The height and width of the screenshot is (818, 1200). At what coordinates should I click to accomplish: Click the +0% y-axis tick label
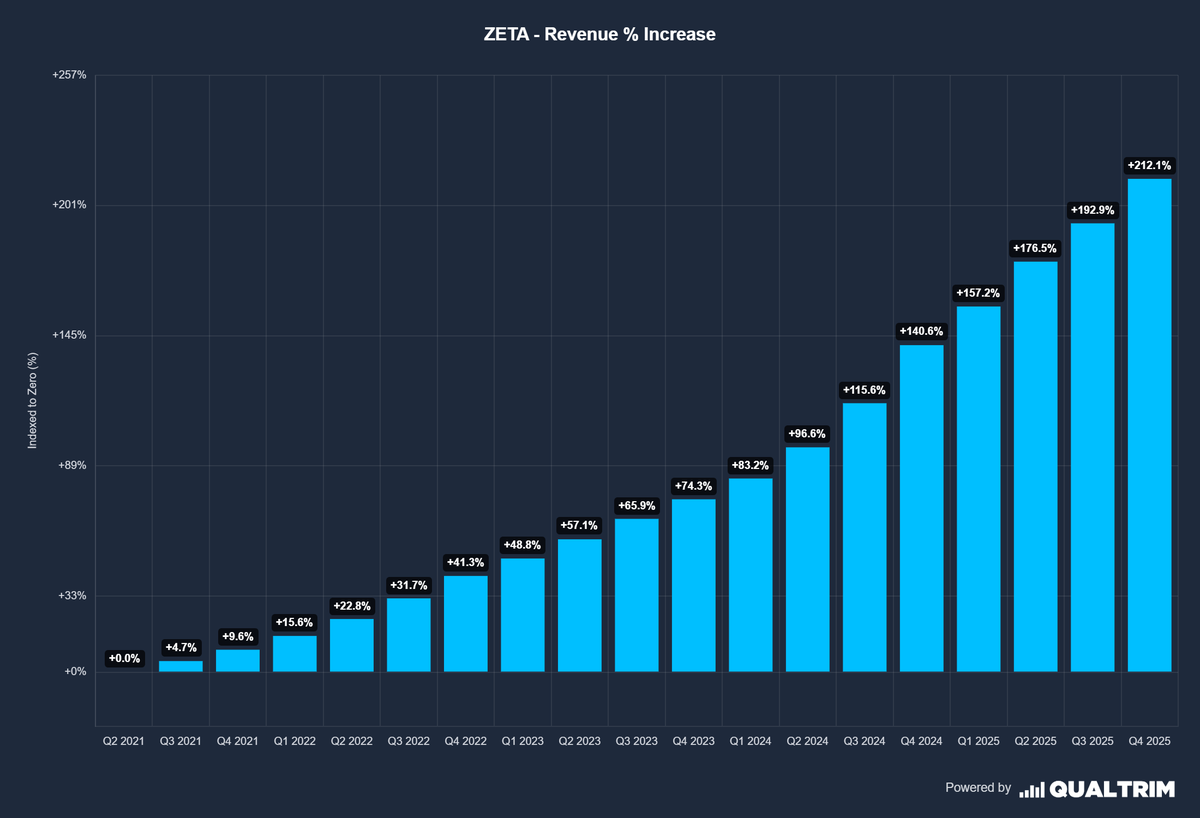tap(76, 671)
